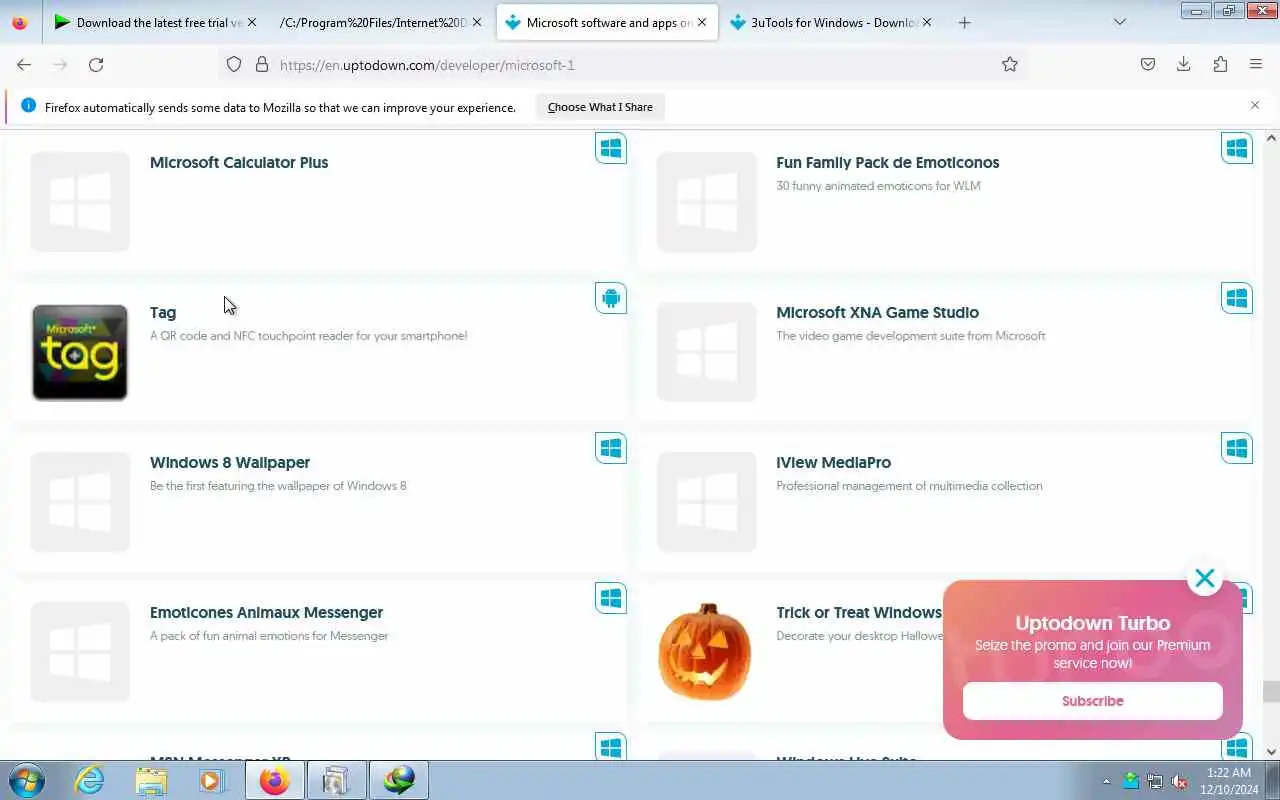Click the tracking protection shield icon
The image size is (1280, 800).
(234, 64)
